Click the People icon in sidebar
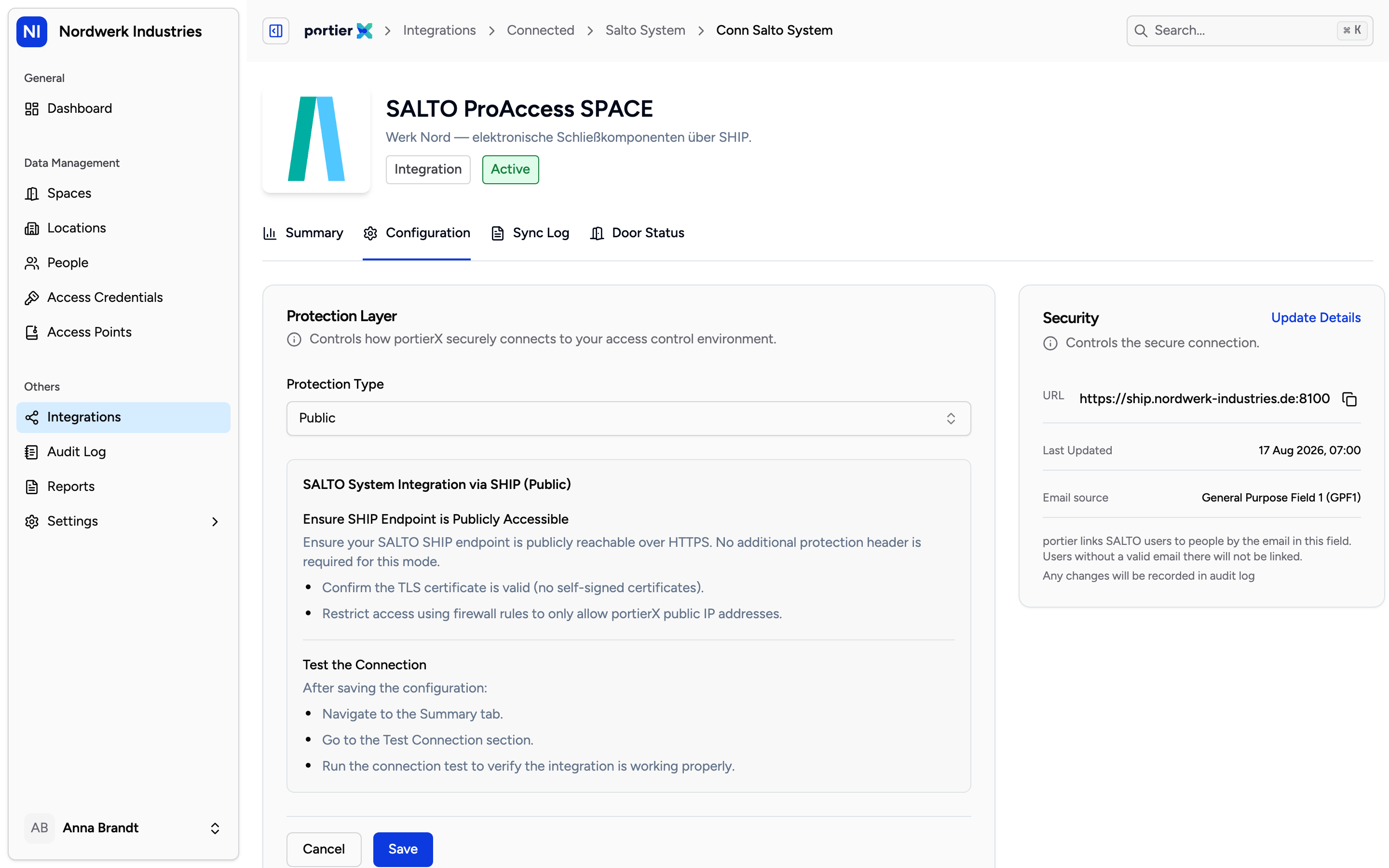Viewport: 1389px width, 868px height. point(31,263)
